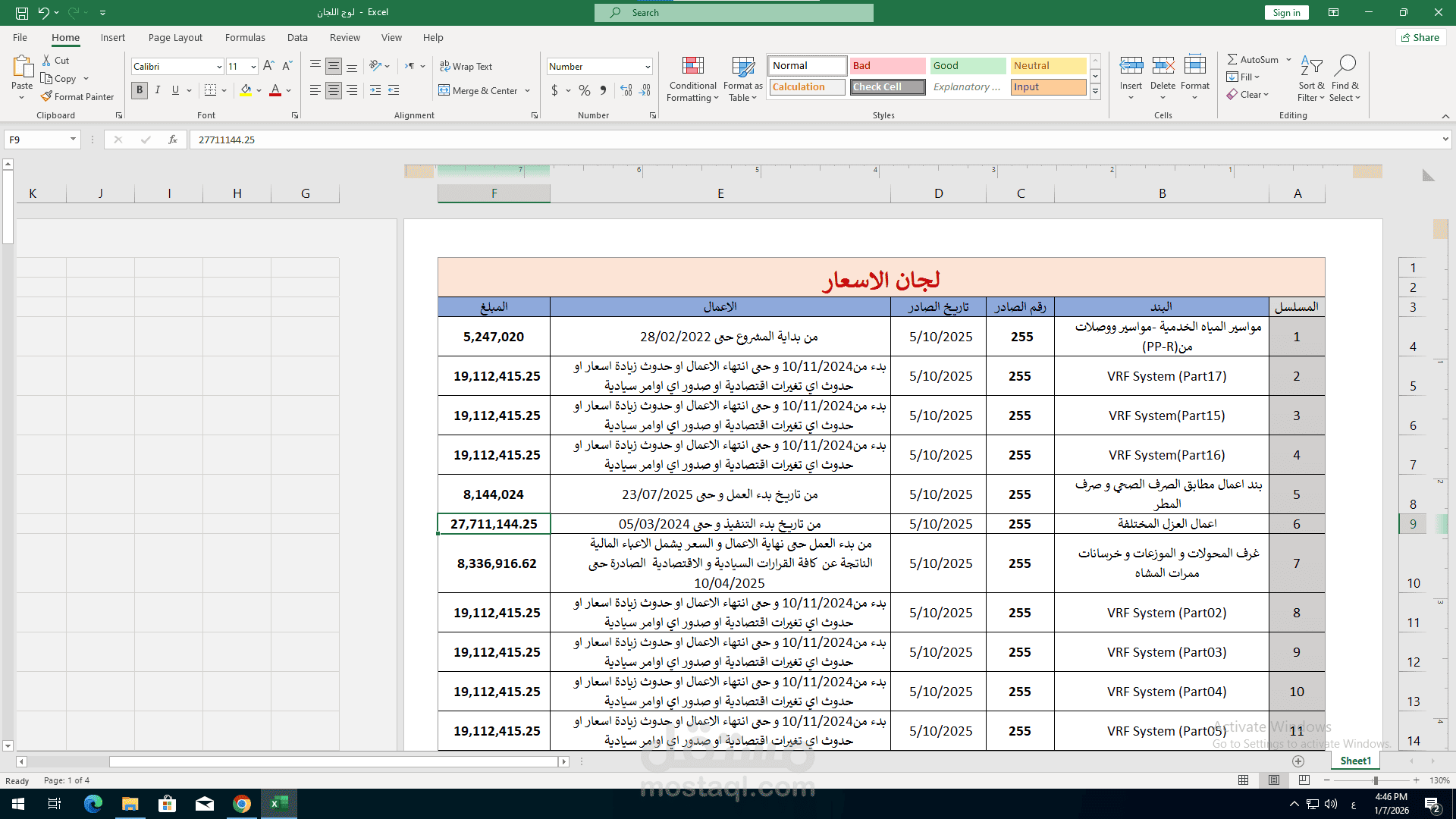Open the Formulas tab

[x=245, y=38]
